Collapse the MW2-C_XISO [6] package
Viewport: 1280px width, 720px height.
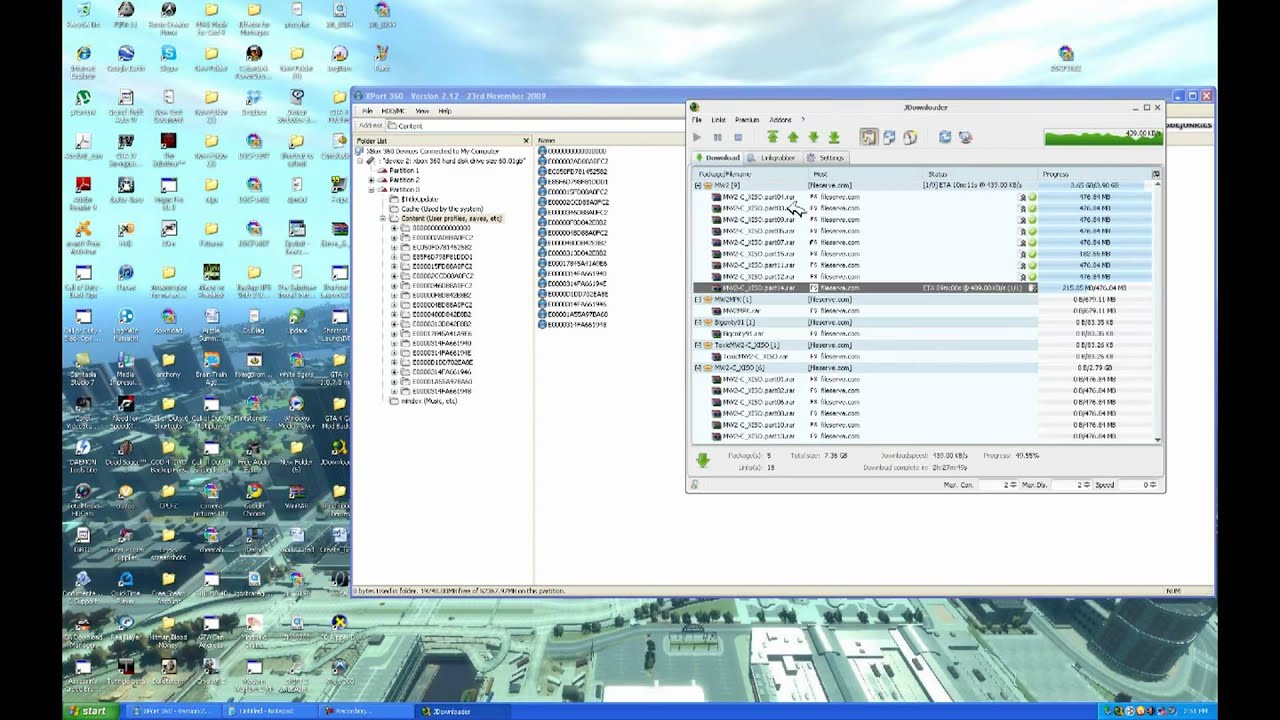pyautogui.click(x=698, y=368)
